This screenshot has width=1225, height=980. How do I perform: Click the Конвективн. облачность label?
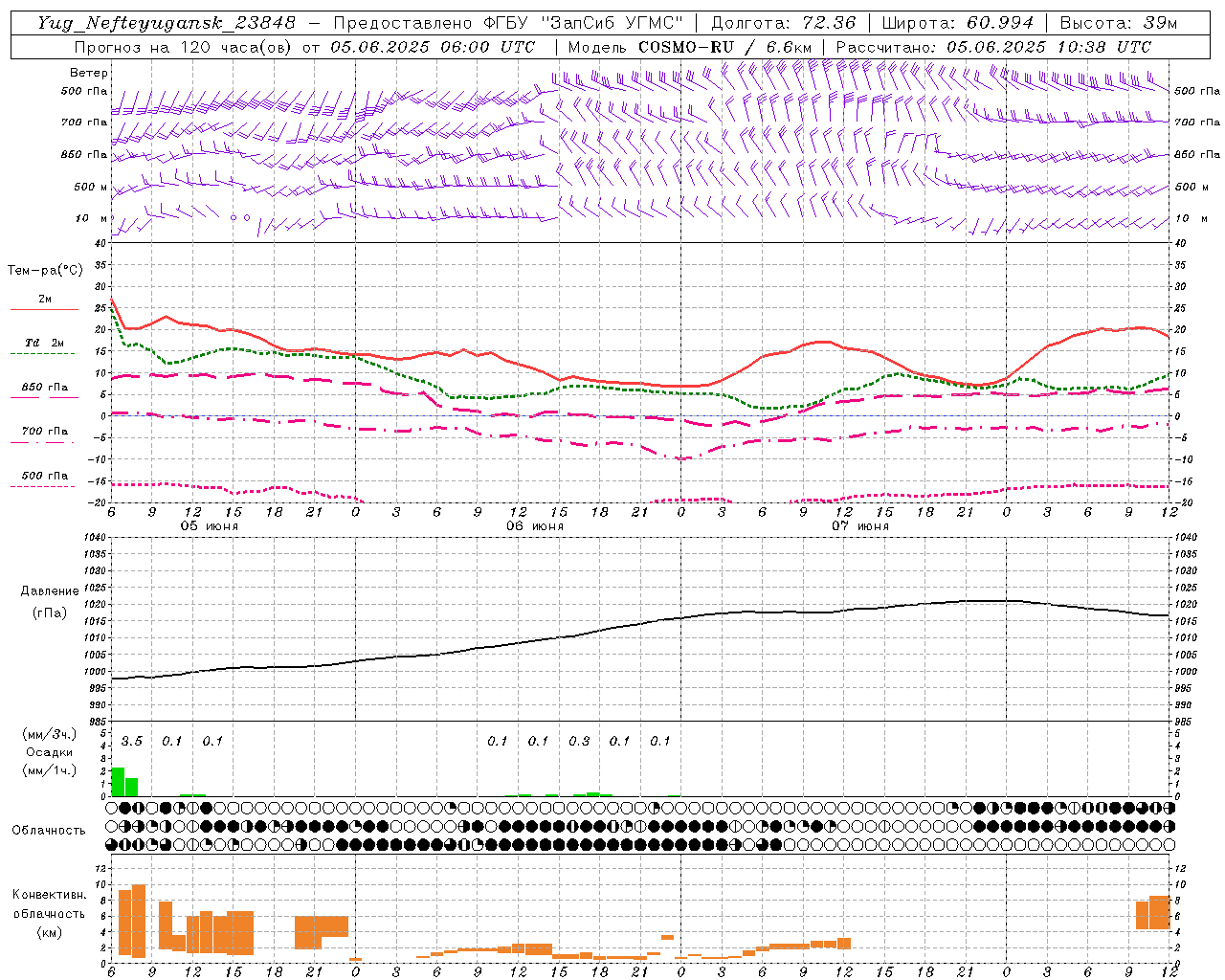(x=49, y=904)
